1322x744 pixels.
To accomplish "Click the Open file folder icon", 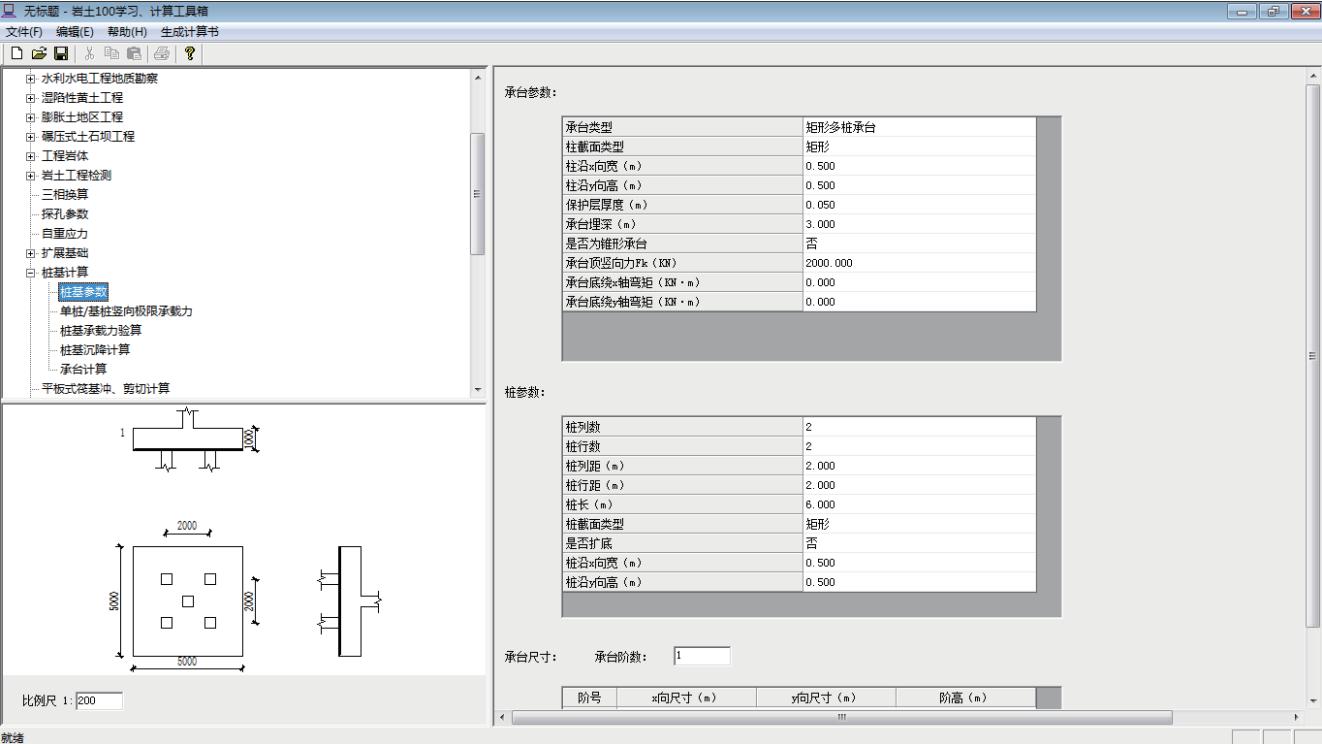I will point(39,53).
